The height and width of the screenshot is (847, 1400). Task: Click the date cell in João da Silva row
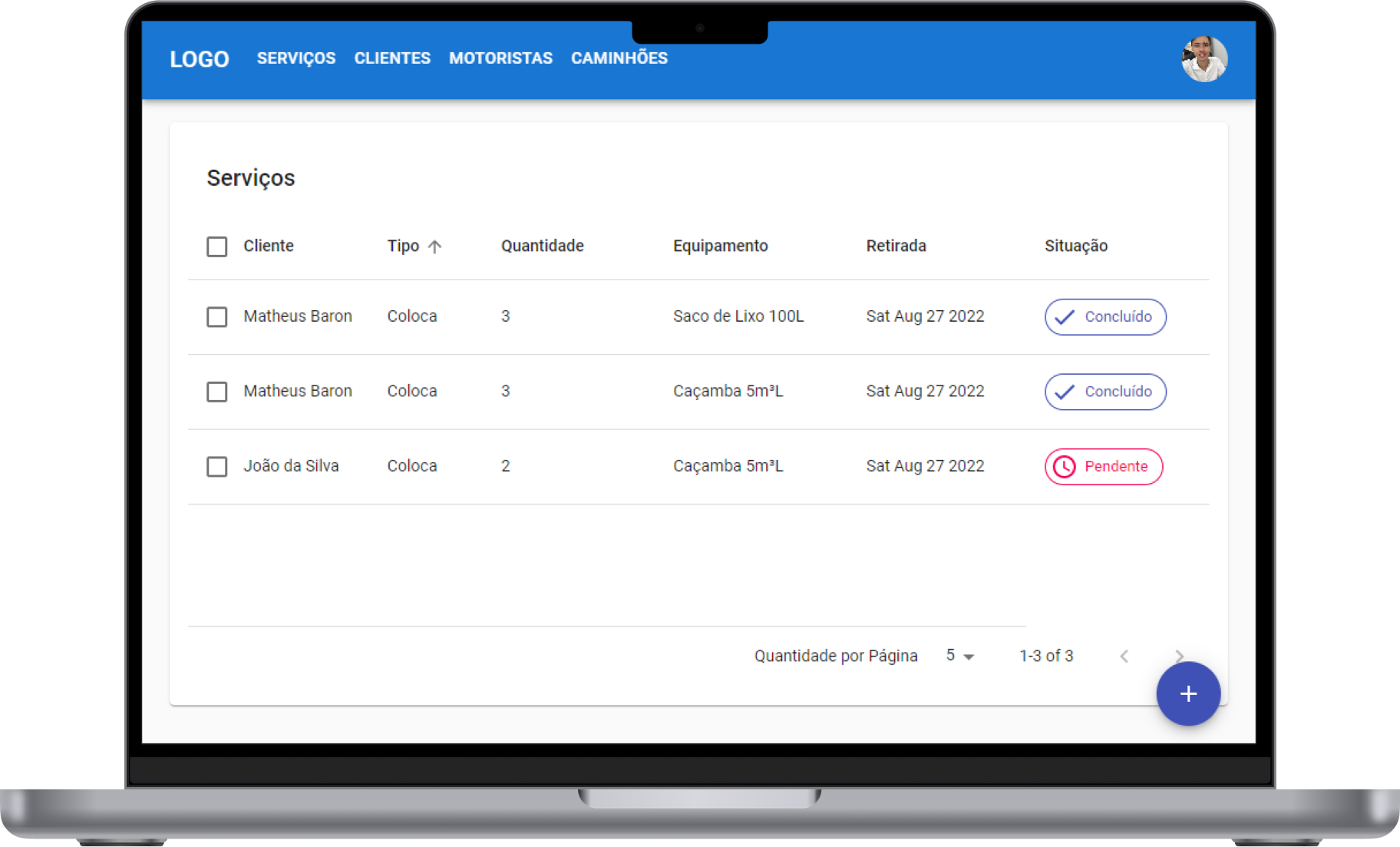coord(925,466)
